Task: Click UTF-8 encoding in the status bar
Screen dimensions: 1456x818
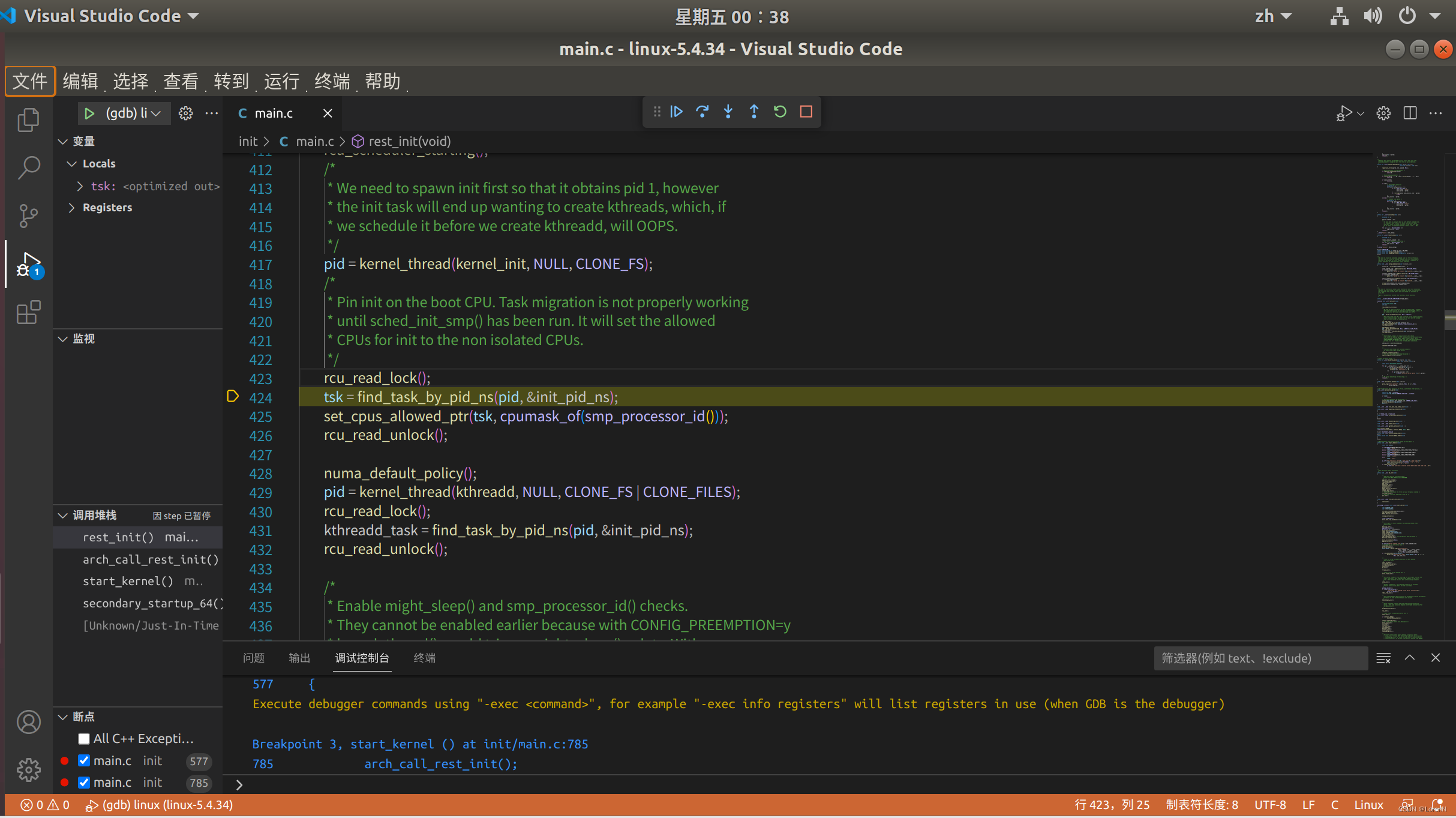Action: pos(1270,805)
